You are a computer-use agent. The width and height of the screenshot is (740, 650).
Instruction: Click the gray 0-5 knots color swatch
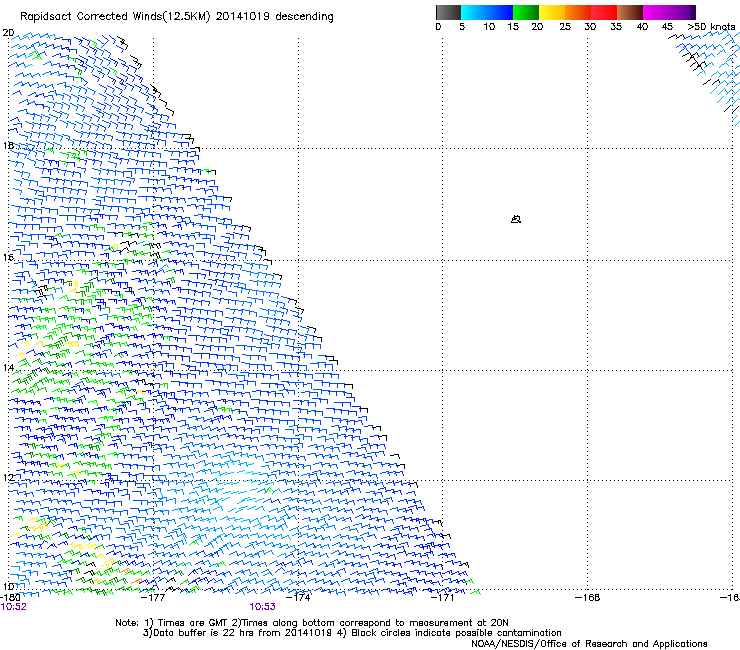[x=448, y=12]
